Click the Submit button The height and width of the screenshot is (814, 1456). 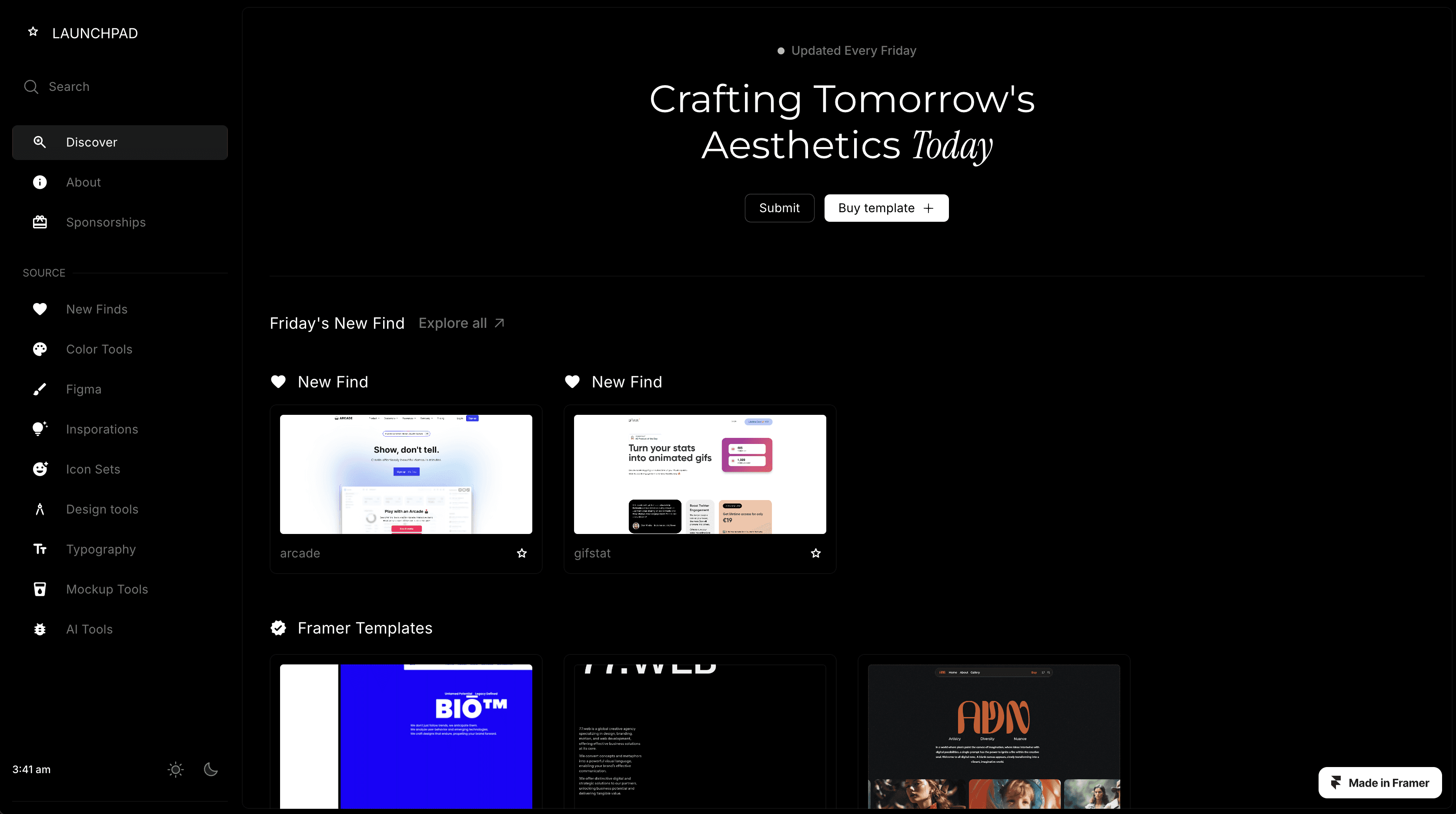coord(779,207)
